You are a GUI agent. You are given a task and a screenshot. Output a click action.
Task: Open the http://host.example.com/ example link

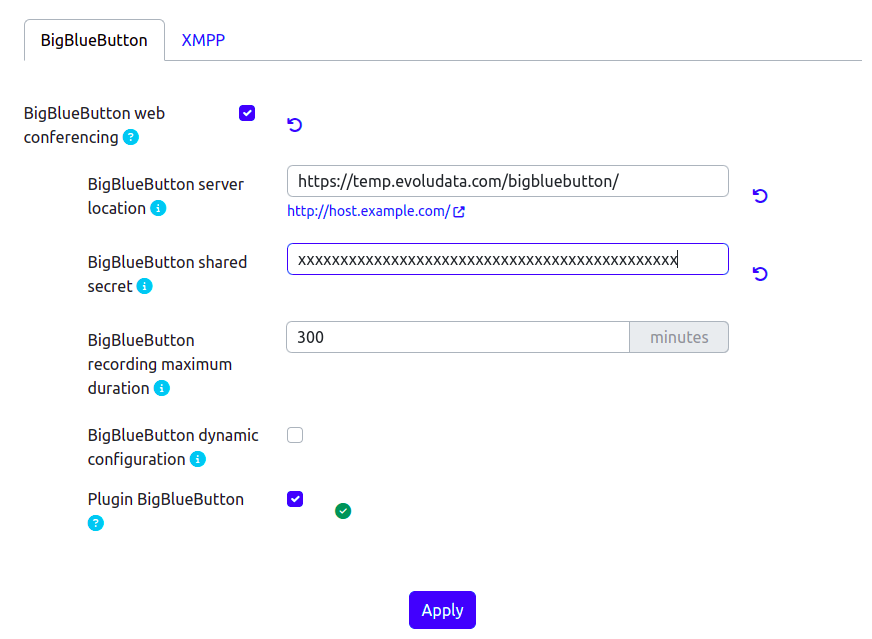point(369,211)
